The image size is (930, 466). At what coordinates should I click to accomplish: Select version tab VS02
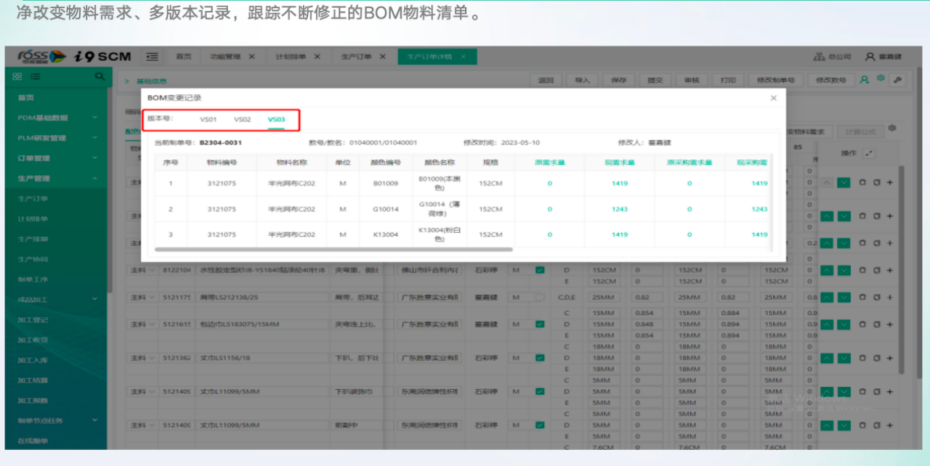tap(242, 120)
